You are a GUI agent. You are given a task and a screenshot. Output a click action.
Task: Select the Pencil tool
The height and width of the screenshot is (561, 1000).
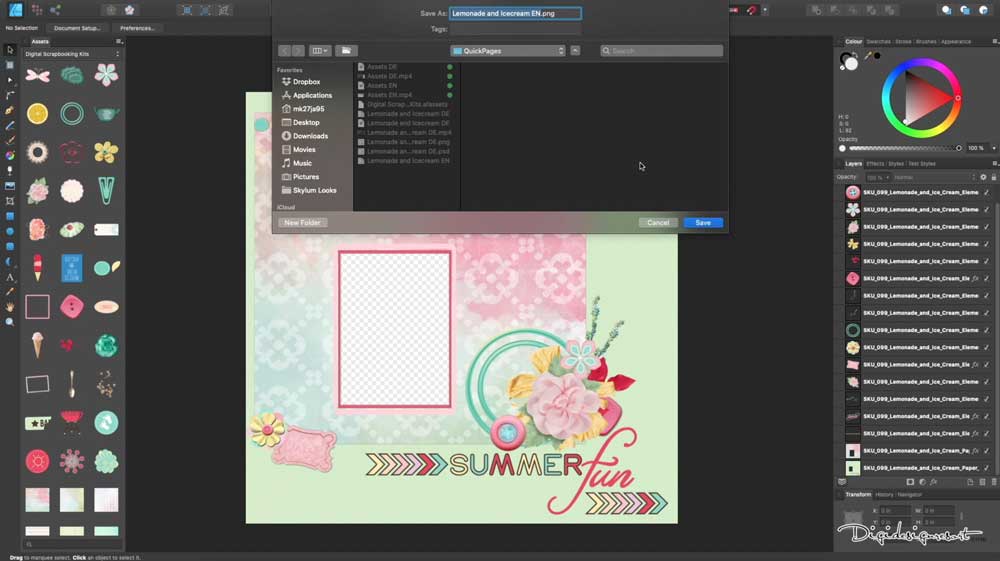(10, 126)
